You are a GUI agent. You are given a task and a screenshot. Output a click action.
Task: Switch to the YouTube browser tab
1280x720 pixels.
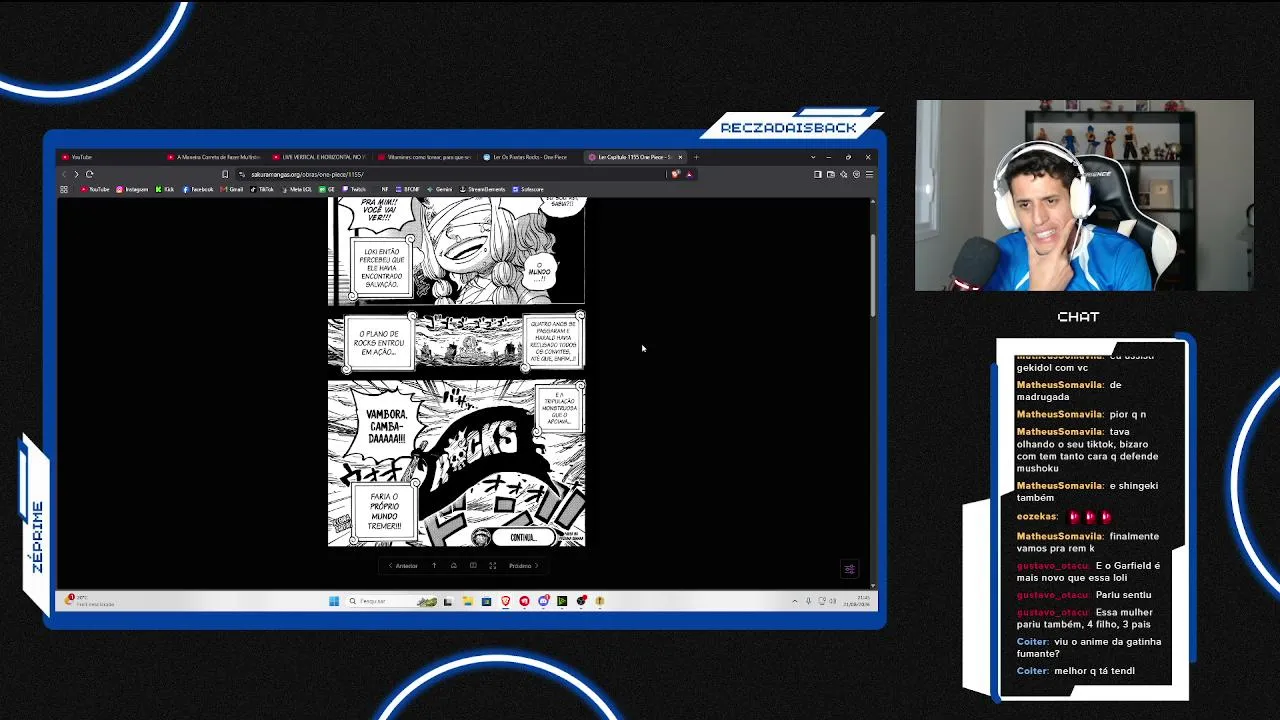pyautogui.click(x=108, y=157)
